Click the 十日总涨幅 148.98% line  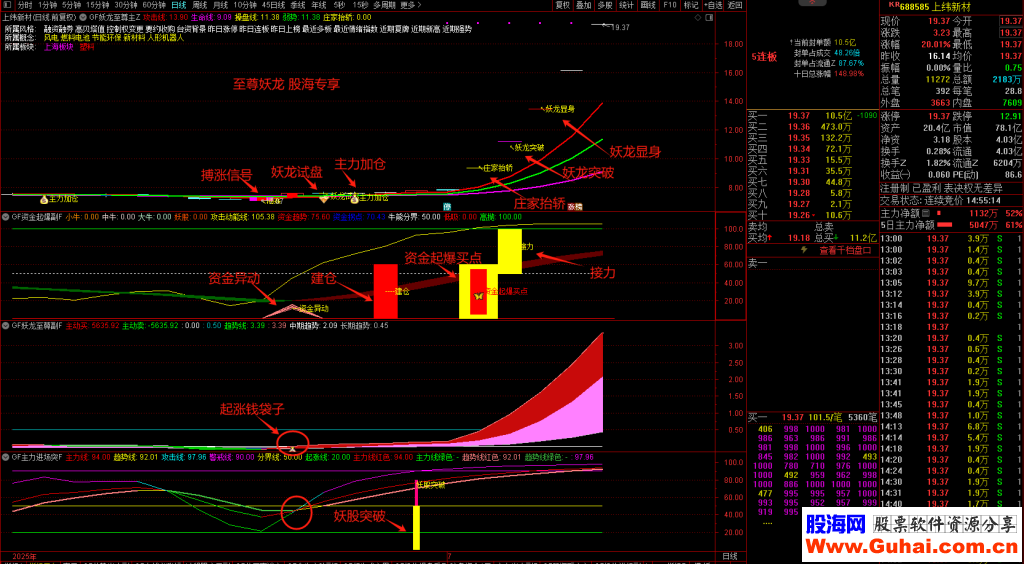[x=829, y=73]
